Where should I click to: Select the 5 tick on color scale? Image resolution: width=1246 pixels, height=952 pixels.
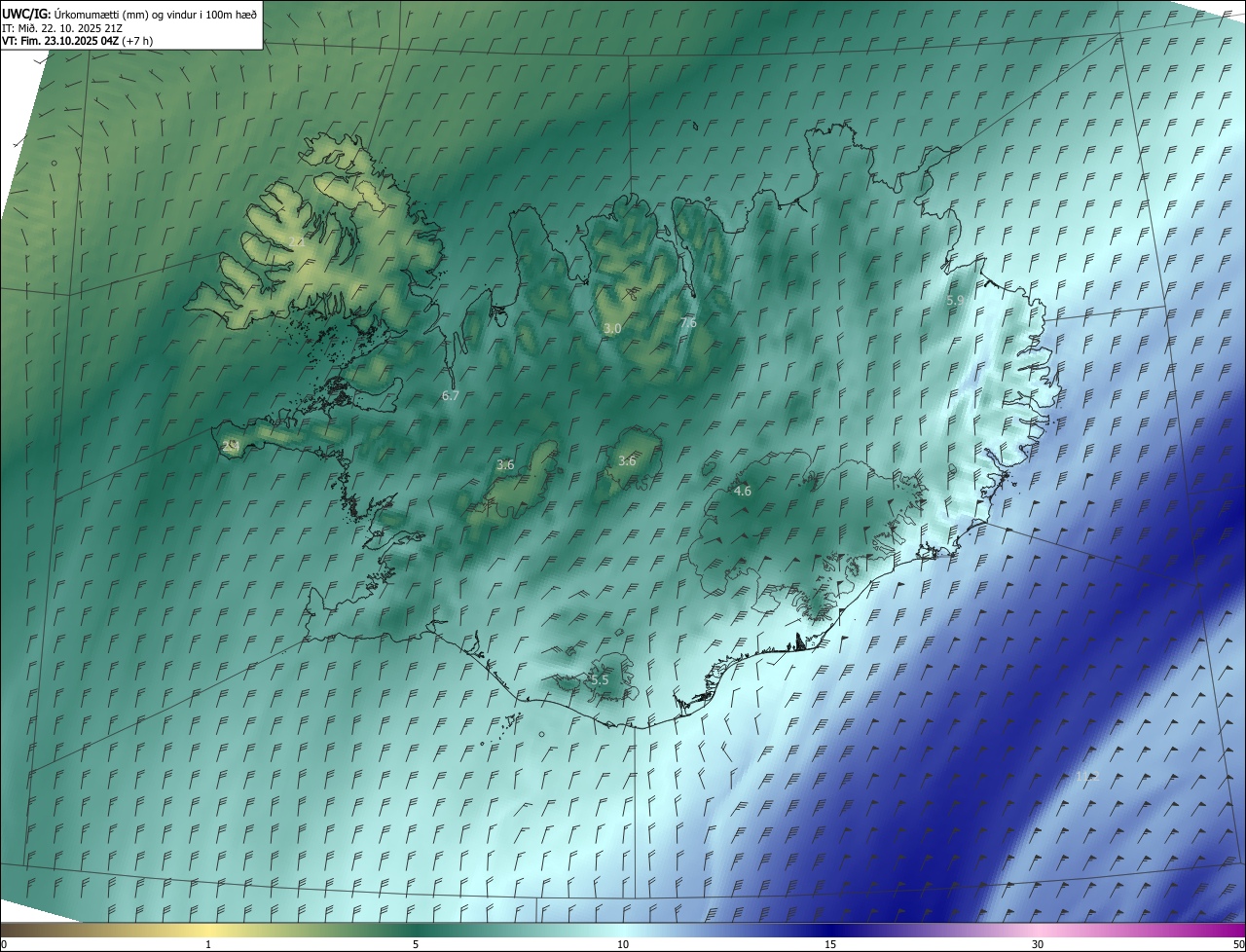416,944
